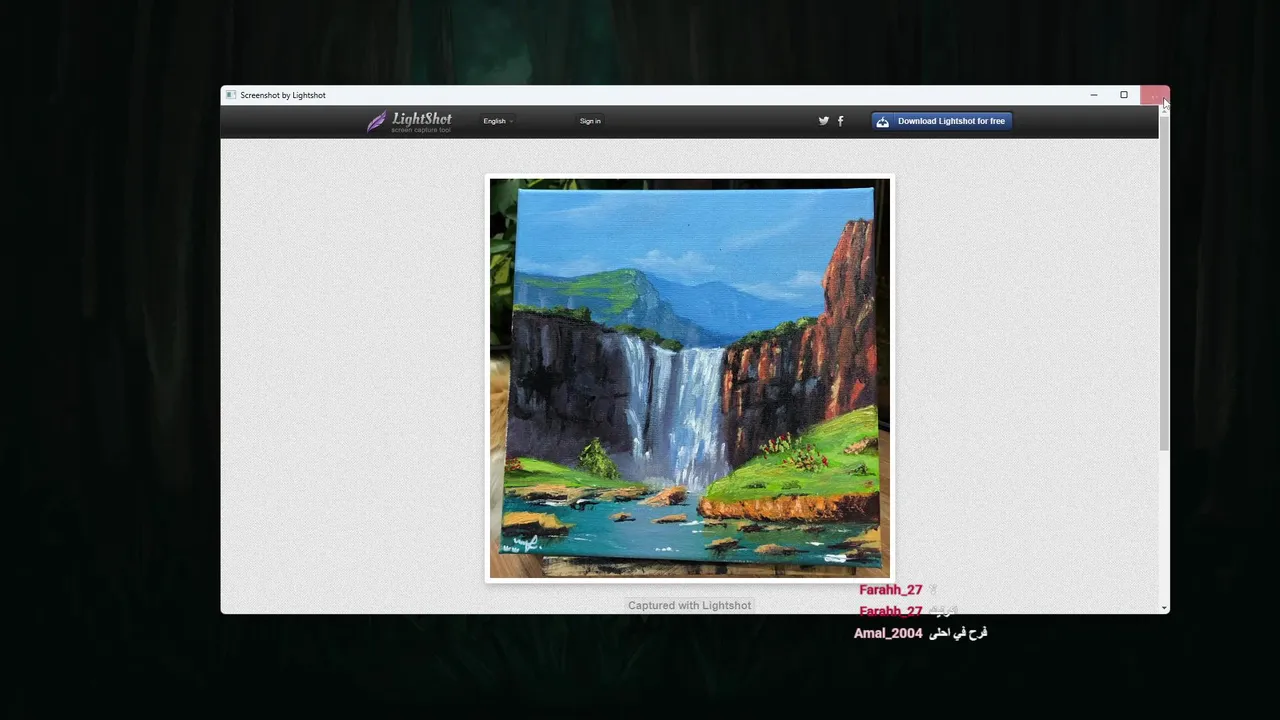This screenshot has width=1280, height=720.
Task: Click the waterfall painting image
Action: coord(690,378)
